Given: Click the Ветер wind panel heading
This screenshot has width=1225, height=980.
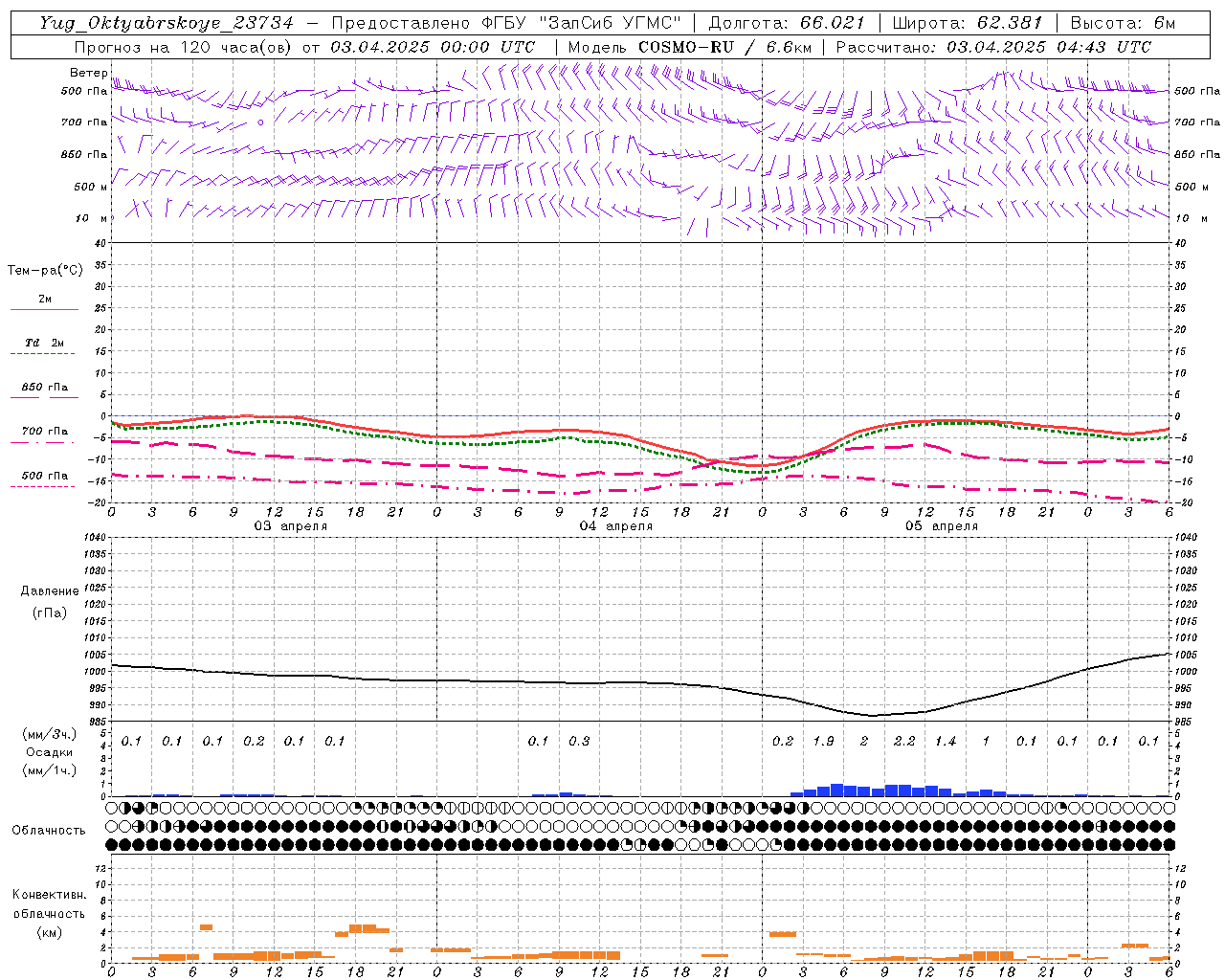Looking at the screenshot, I should pyautogui.click(x=88, y=73).
